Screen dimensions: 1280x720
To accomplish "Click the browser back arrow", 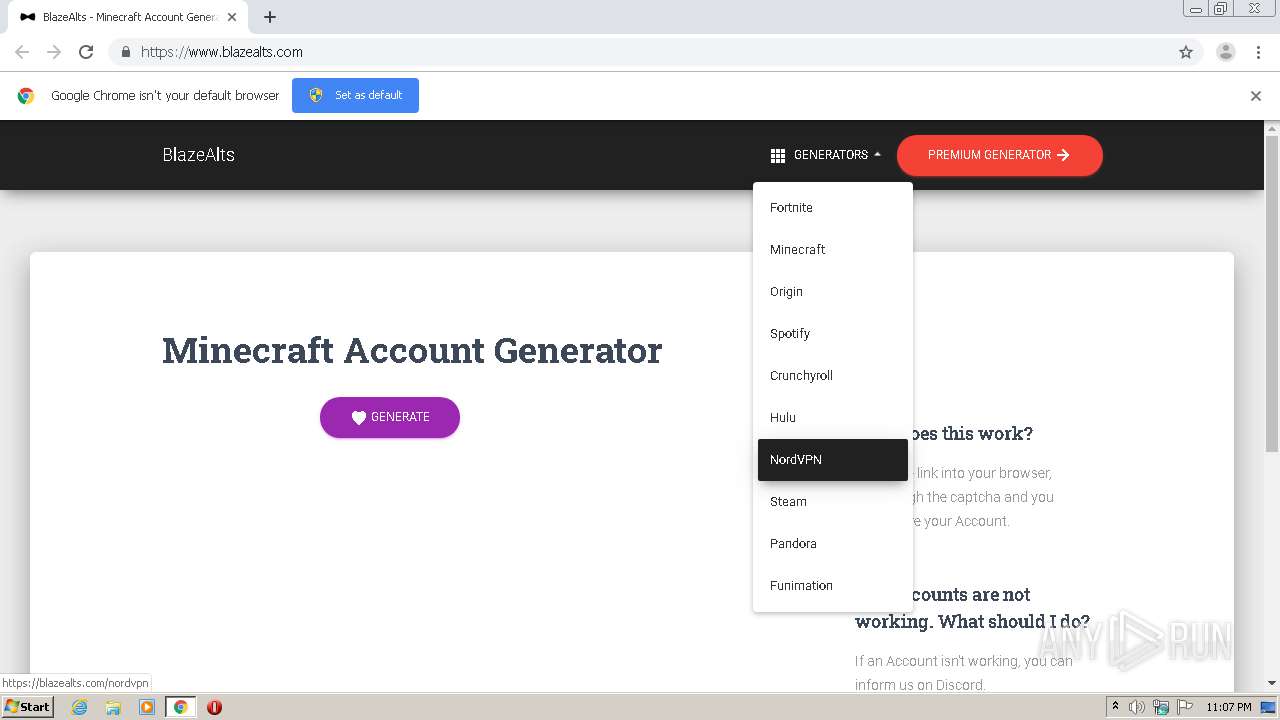I will 22,52.
